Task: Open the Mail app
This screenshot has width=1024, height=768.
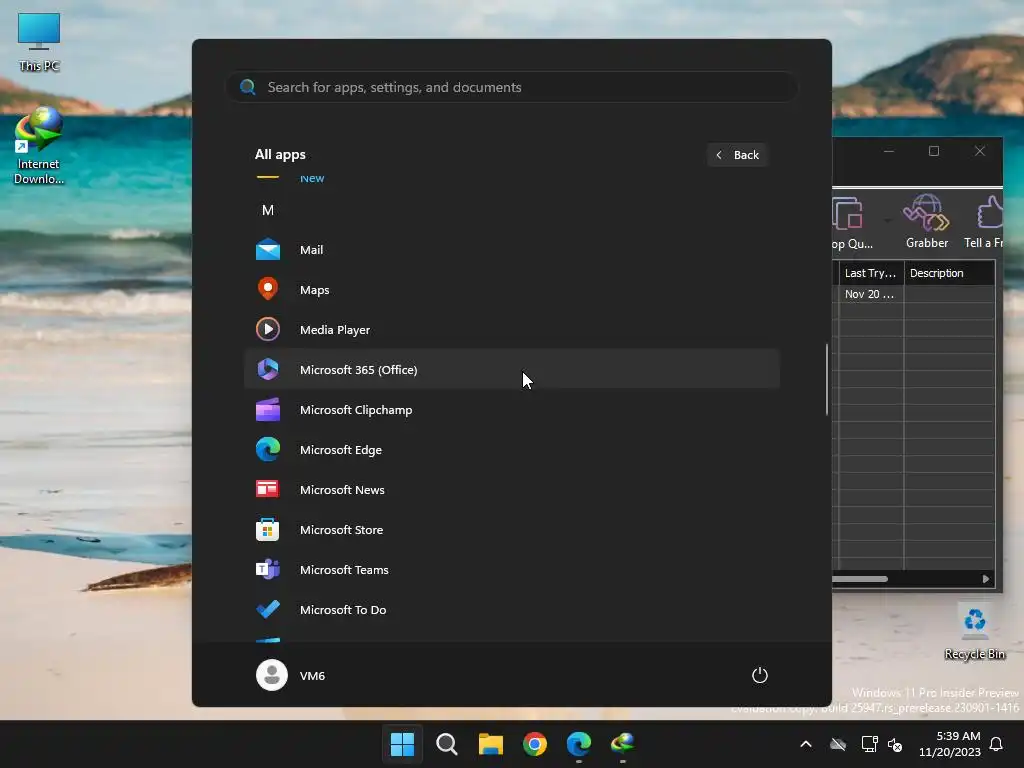Action: pos(511,249)
